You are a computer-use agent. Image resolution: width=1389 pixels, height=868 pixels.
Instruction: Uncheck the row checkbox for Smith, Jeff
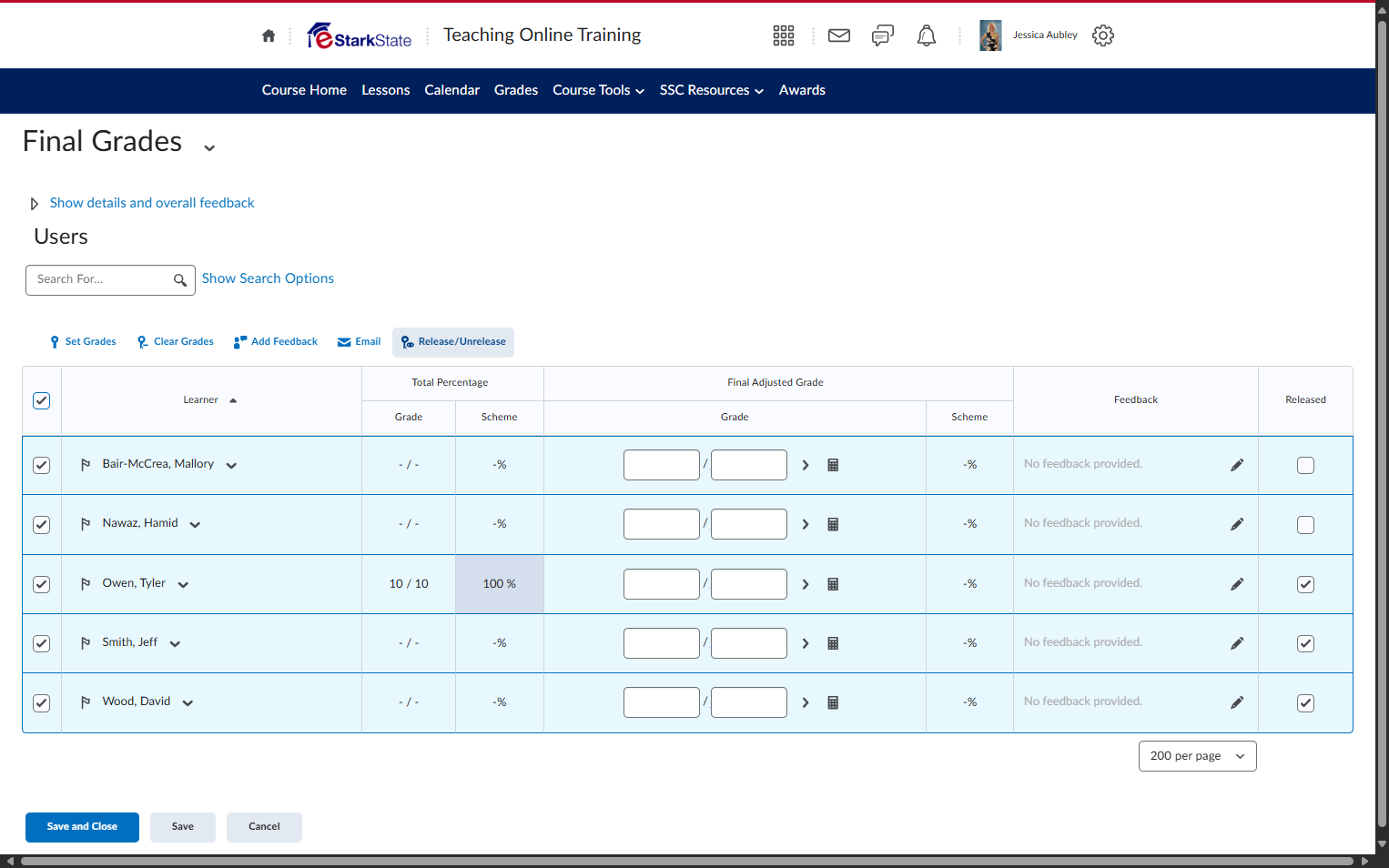(x=42, y=643)
